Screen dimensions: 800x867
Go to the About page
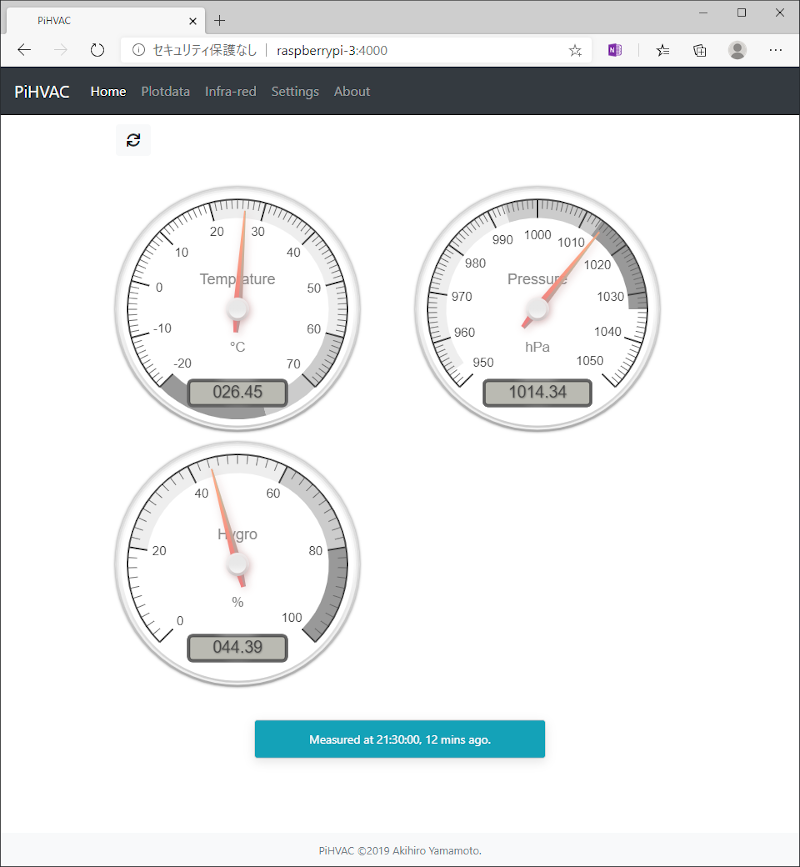pyautogui.click(x=352, y=91)
